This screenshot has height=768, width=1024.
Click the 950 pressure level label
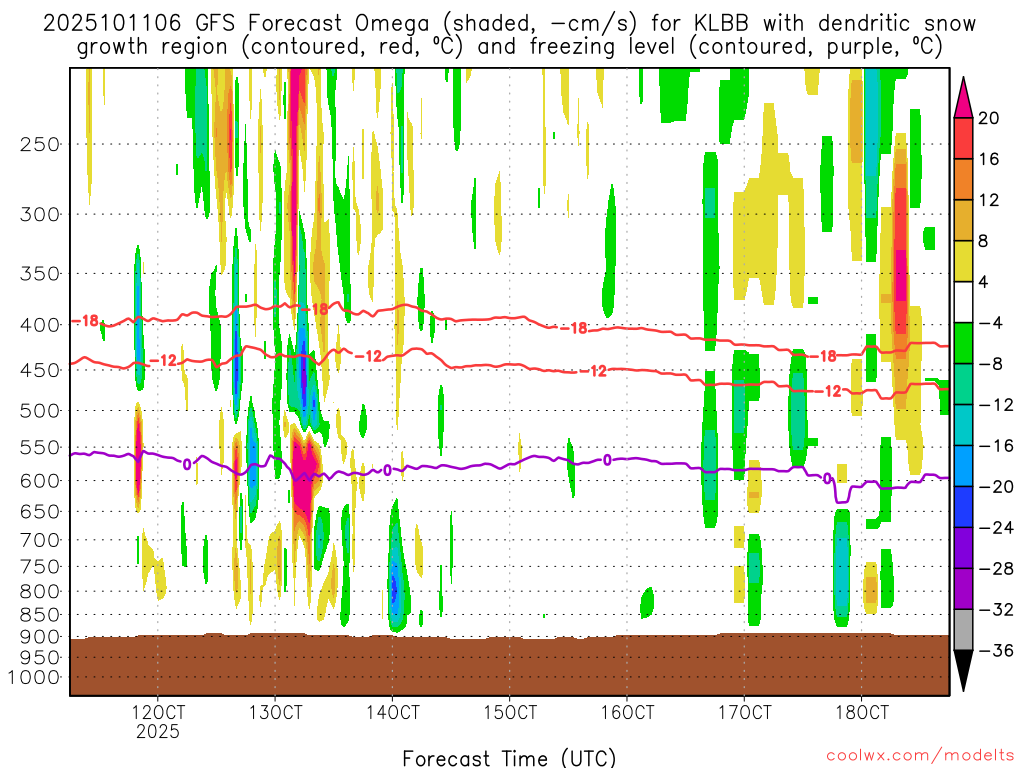point(40,658)
